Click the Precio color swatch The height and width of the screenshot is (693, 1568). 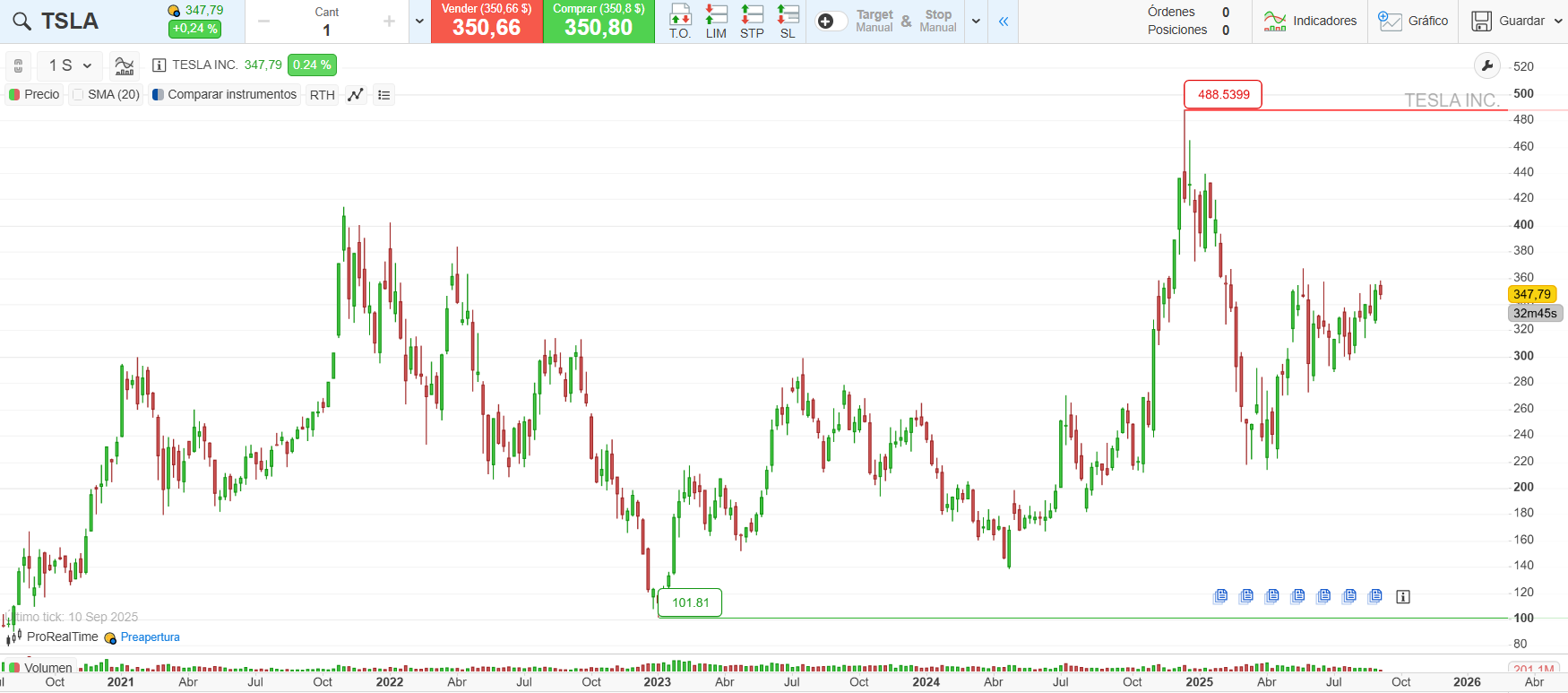coord(14,95)
